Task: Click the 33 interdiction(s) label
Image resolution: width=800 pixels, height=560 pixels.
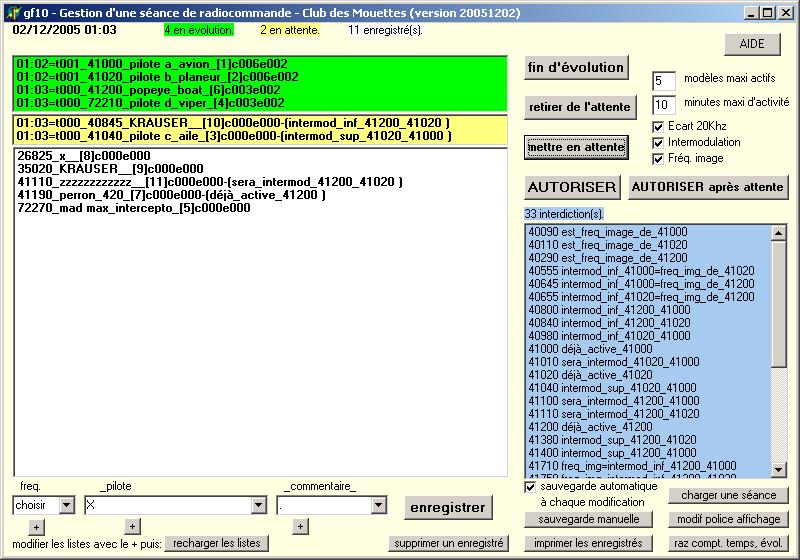Action: click(564, 214)
